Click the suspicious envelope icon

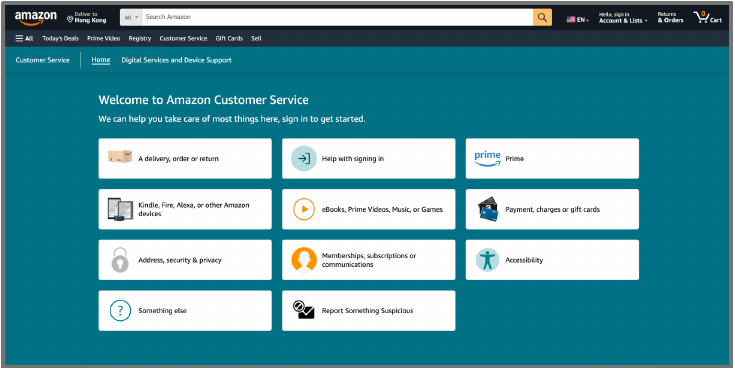click(x=303, y=310)
